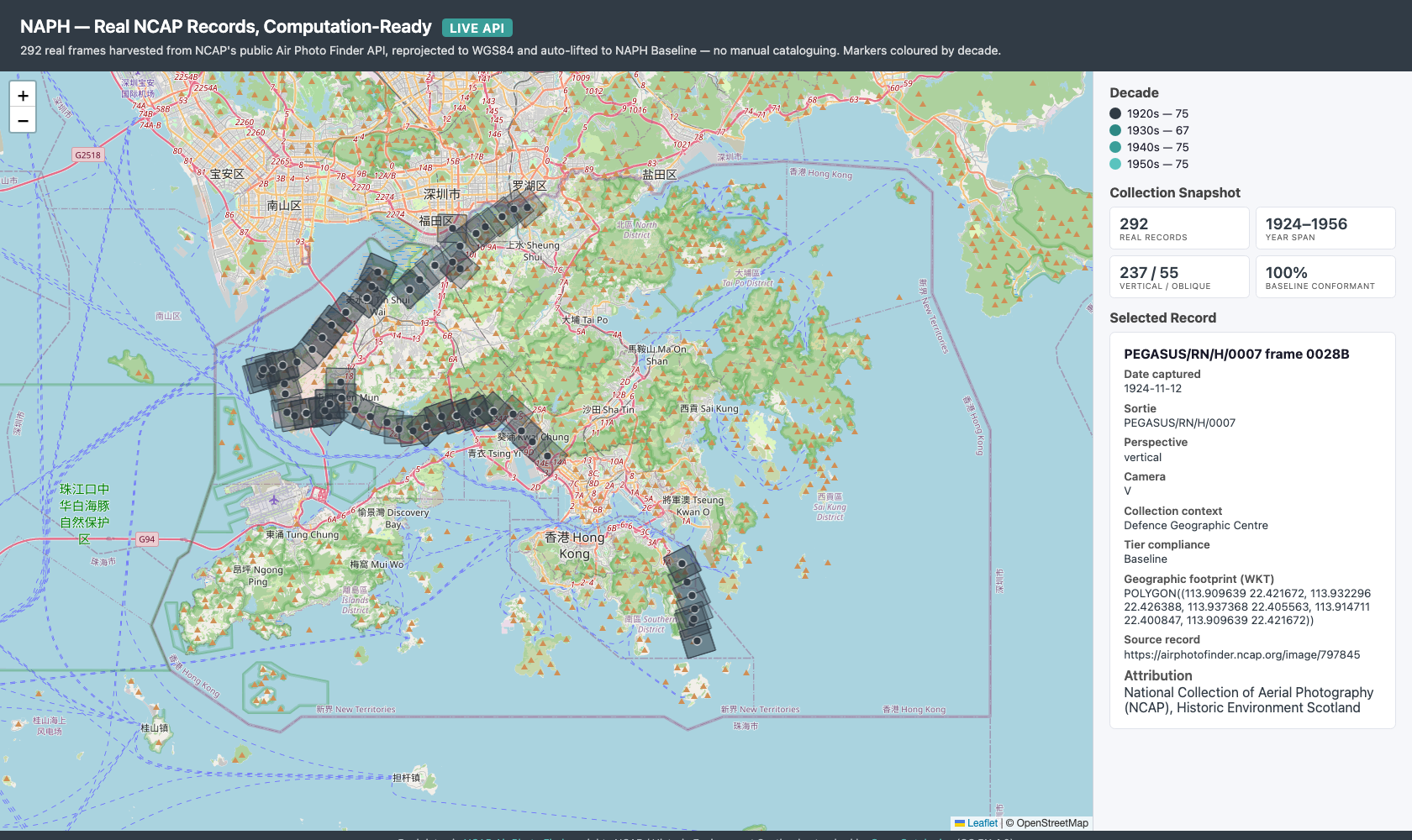
Task: Click the 1920s legend colour dot
Action: [1115, 113]
